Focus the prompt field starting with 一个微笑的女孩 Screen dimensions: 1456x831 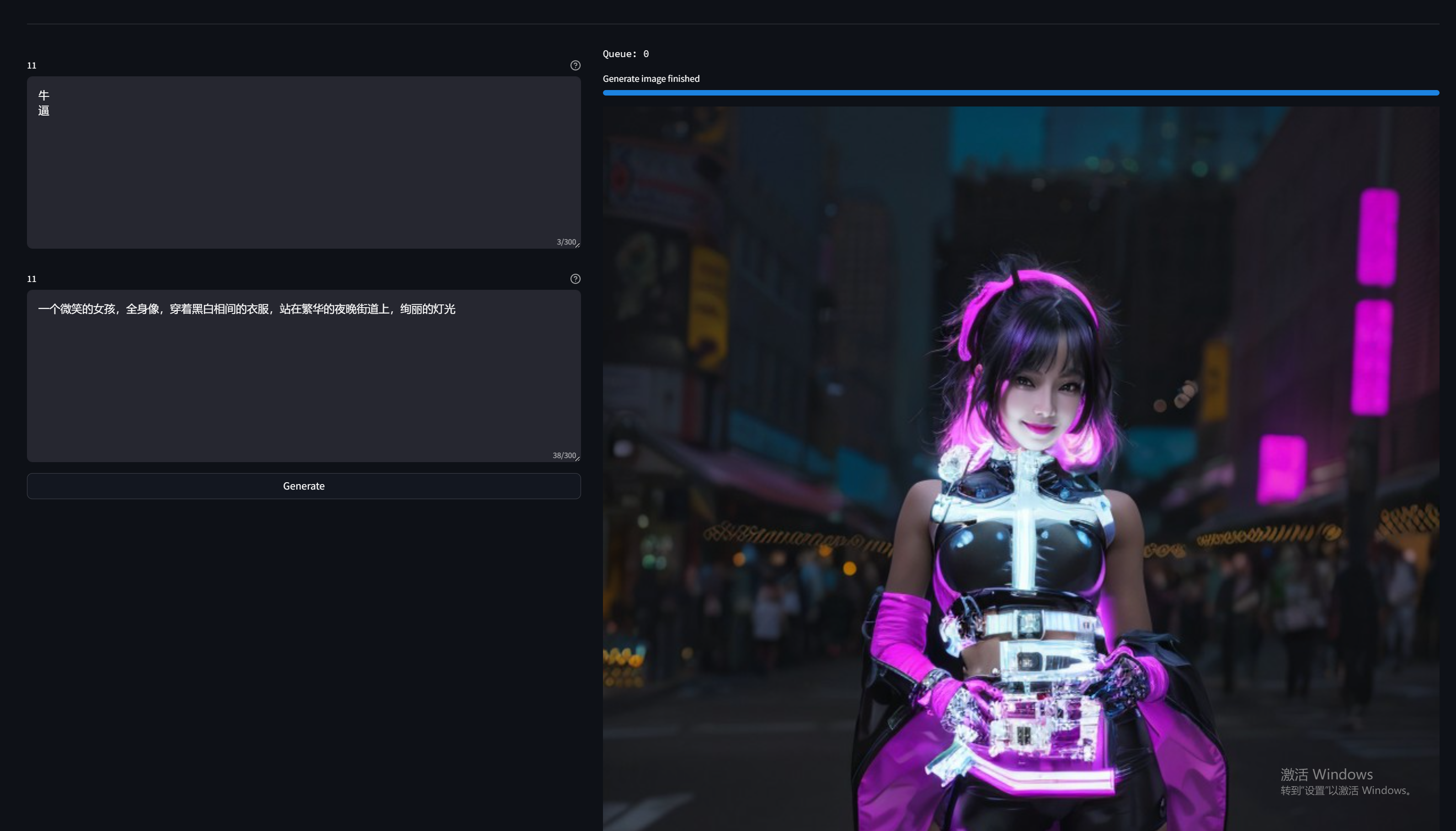click(x=303, y=376)
